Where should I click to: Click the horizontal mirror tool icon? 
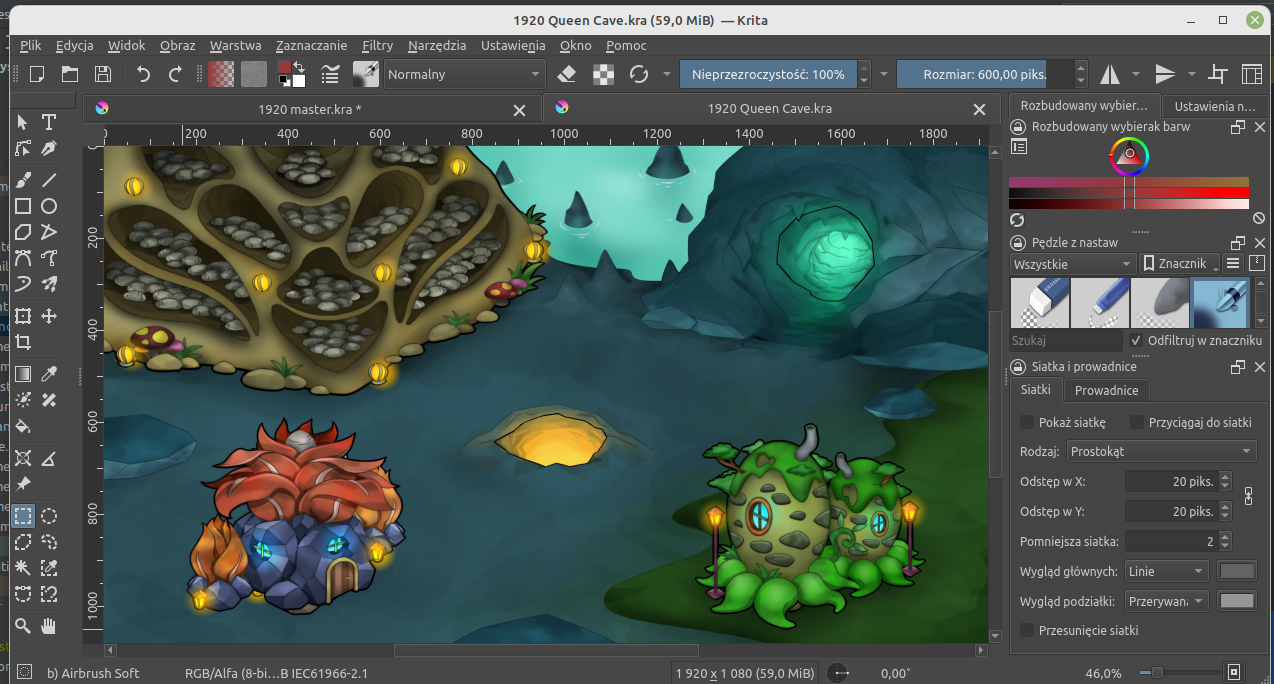pos(1109,74)
